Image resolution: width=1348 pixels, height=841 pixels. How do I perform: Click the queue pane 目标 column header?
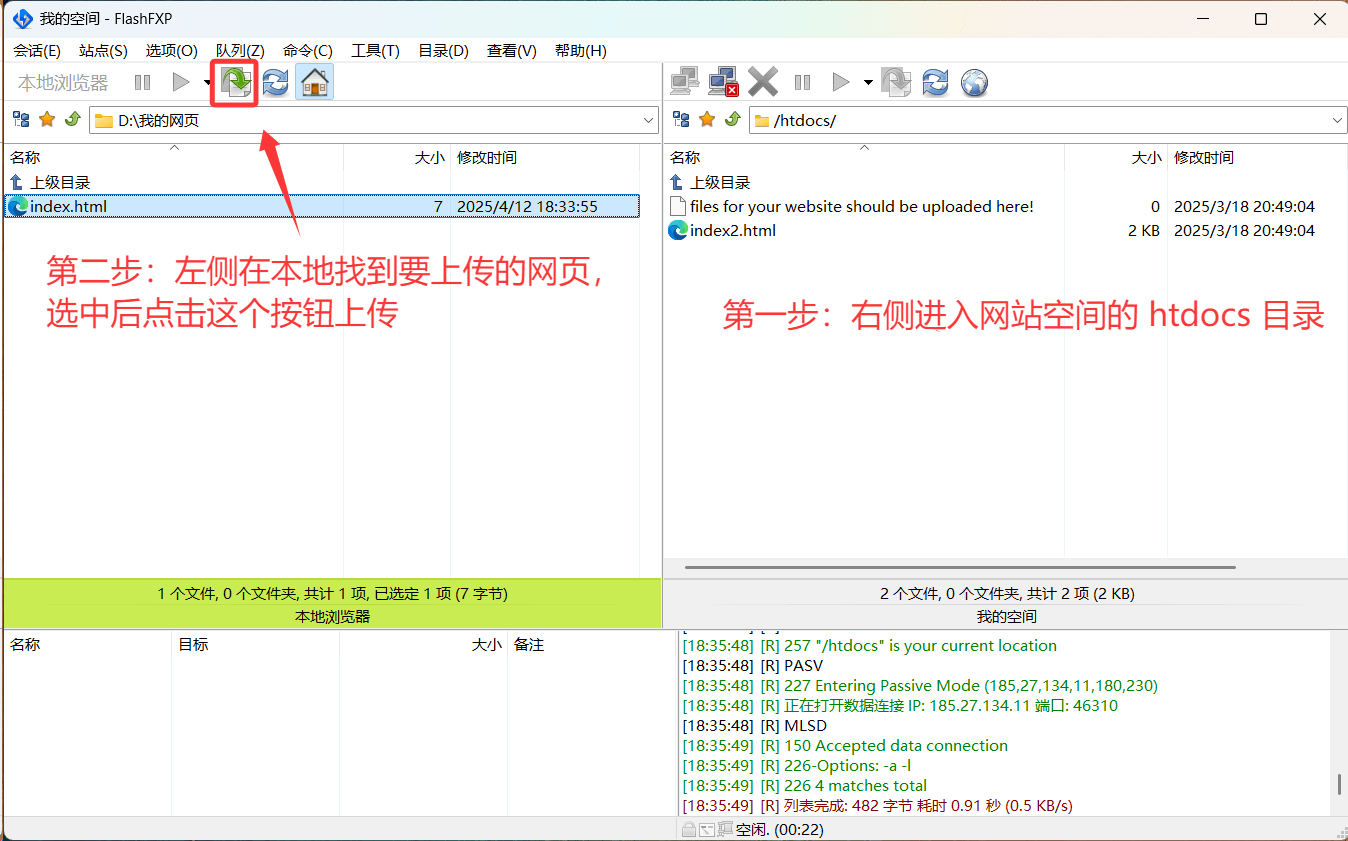tap(255, 645)
